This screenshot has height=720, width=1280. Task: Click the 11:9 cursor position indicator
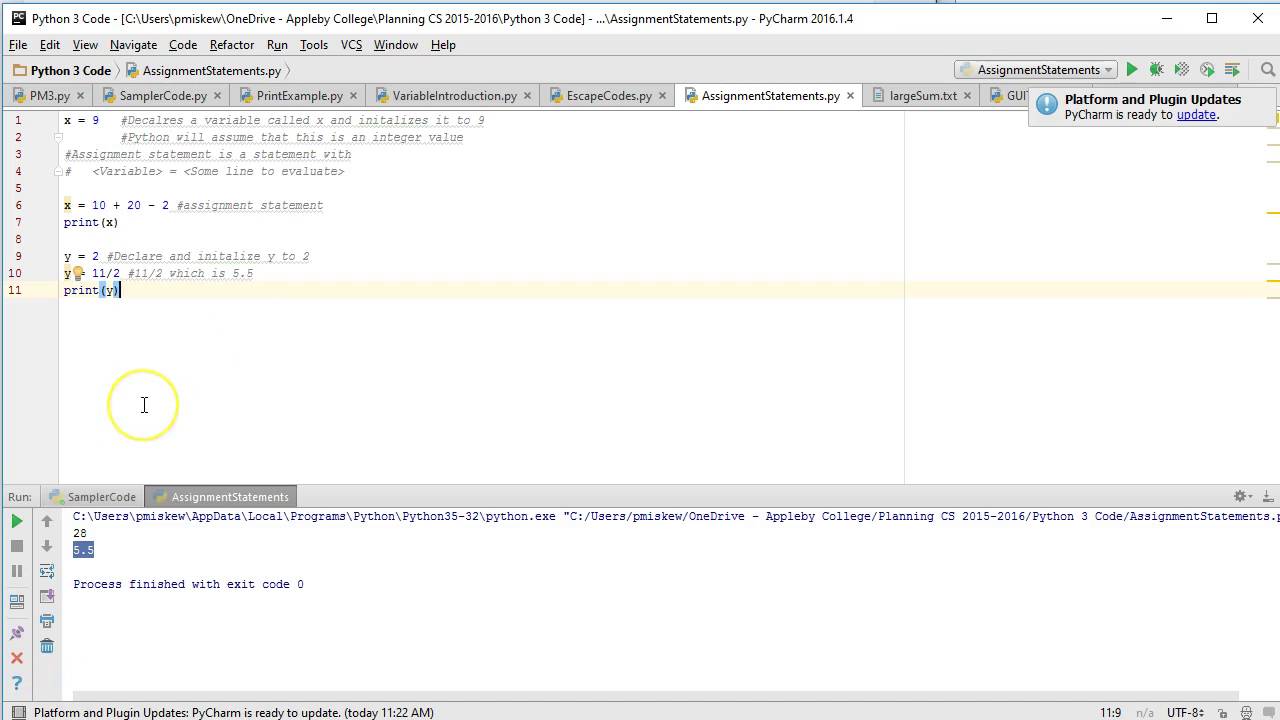point(1111,712)
